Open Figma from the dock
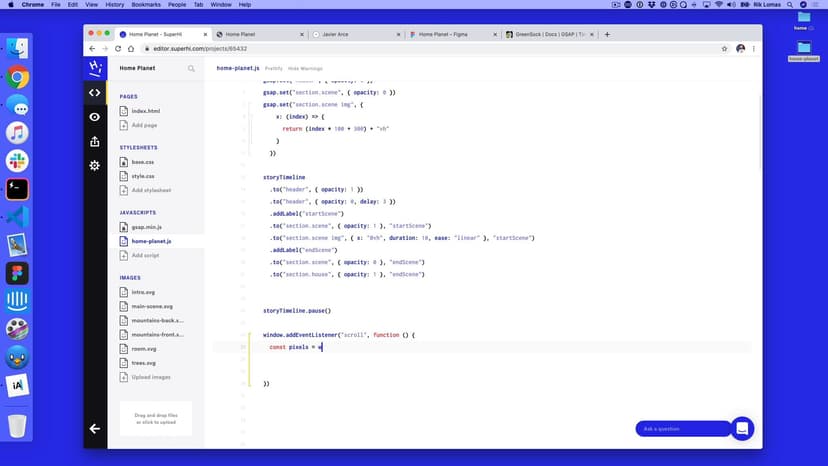Screen dimensions: 828x466 click(x=17, y=272)
